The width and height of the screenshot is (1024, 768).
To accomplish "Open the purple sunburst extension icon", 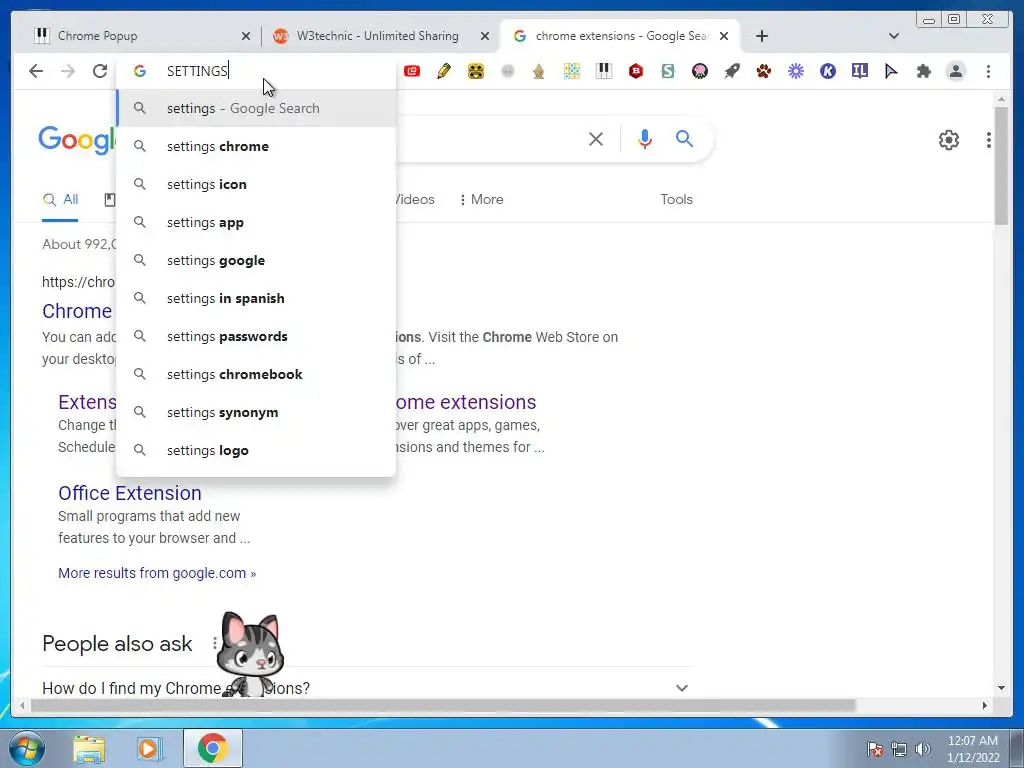I will tap(795, 71).
